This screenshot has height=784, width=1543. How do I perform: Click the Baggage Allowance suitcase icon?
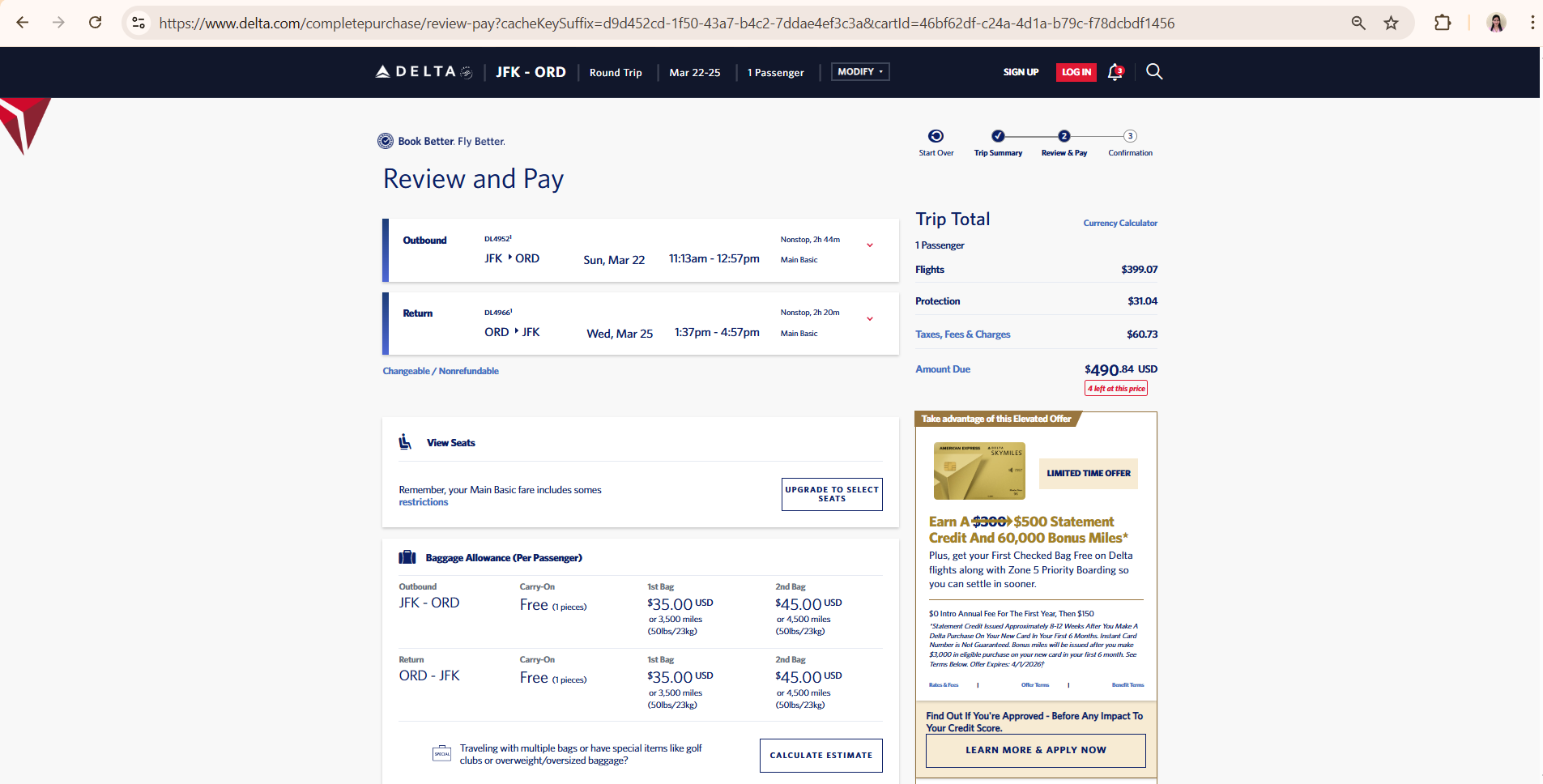[407, 557]
